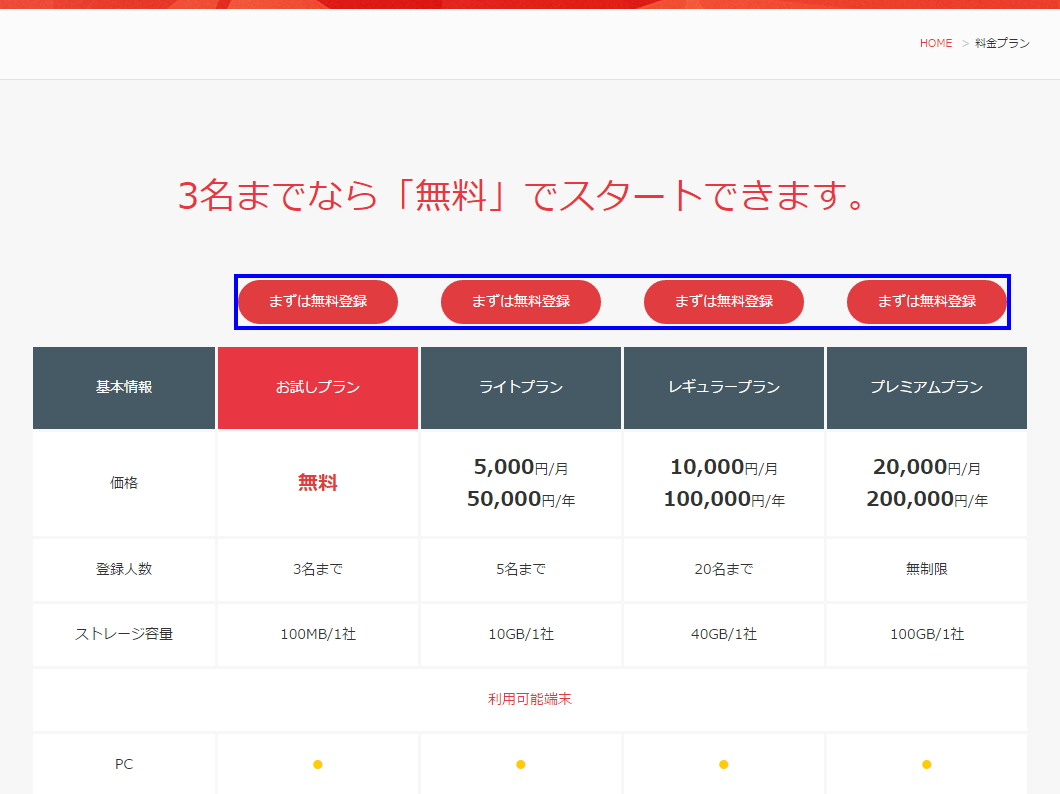Click the 10,000円/月 price
This screenshot has height=794, width=1060.
[x=723, y=467]
